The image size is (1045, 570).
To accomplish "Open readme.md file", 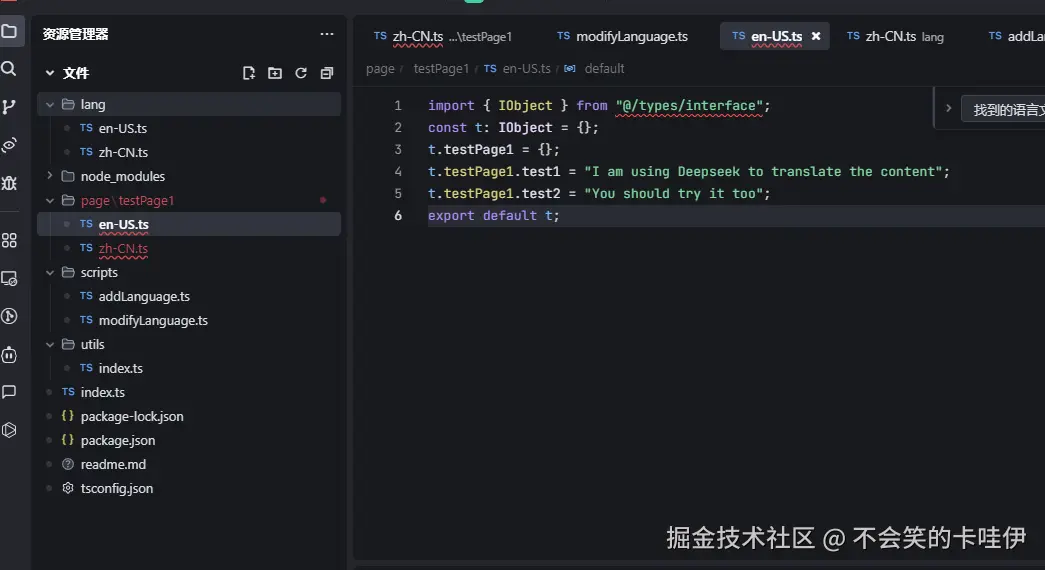I will [x=189, y=464].
